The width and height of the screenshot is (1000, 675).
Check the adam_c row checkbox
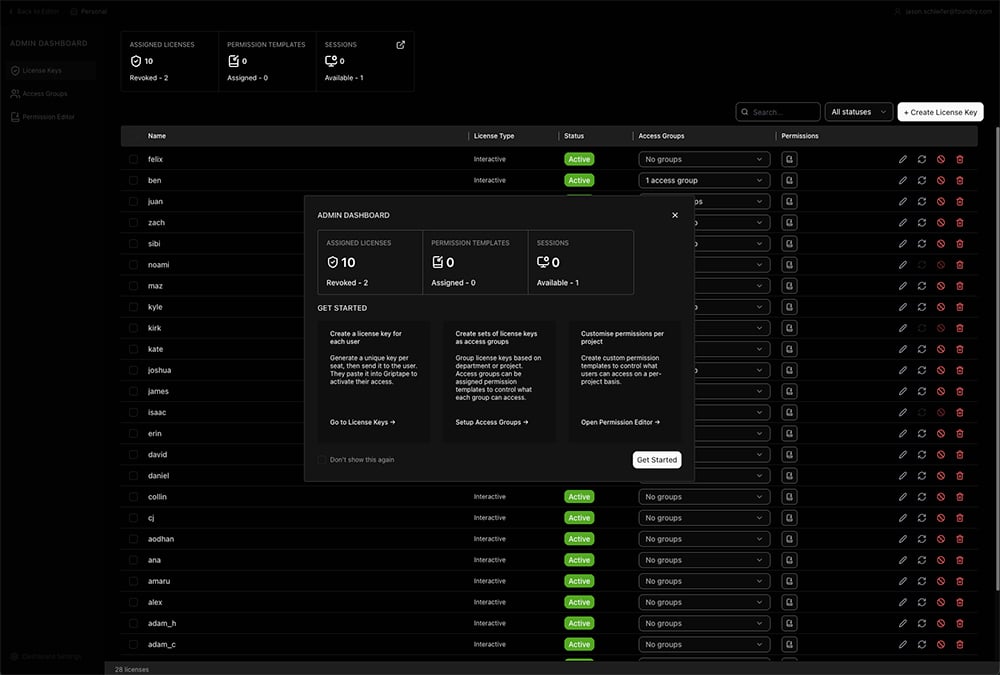coord(133,644)
